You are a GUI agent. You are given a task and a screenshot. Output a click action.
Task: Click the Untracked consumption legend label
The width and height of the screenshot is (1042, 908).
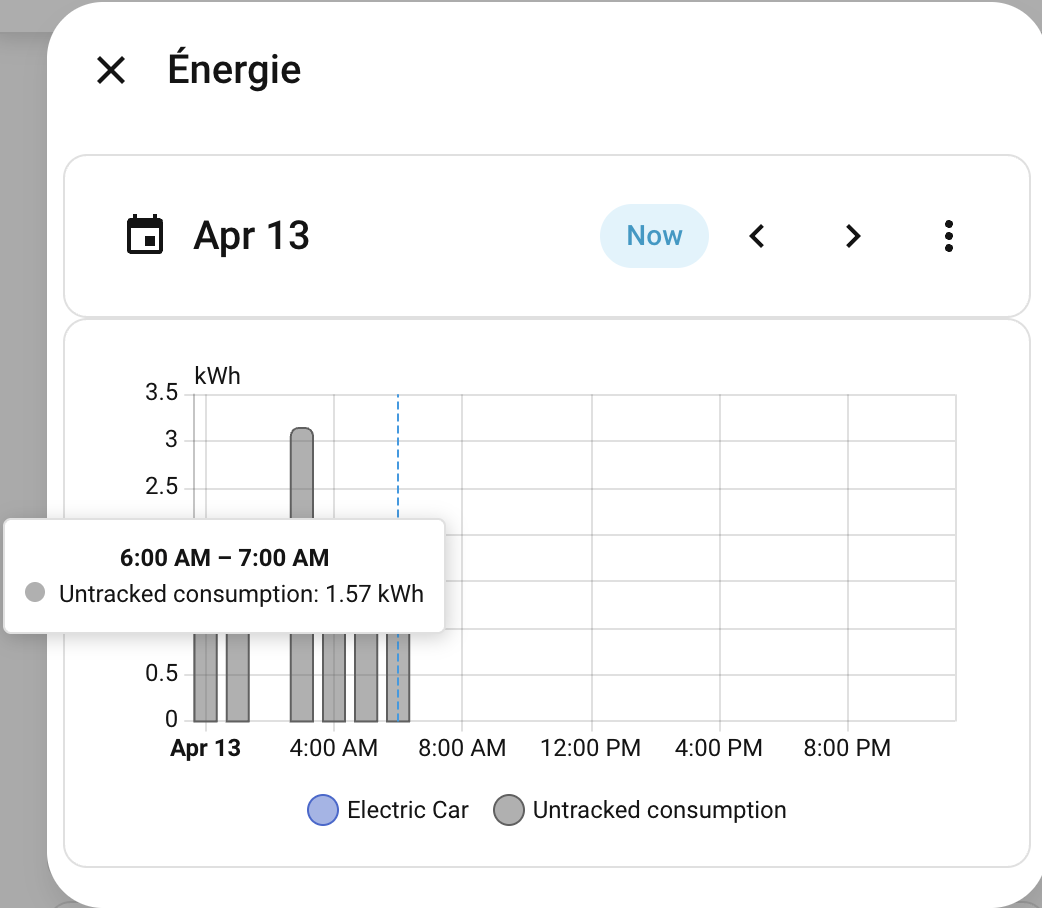[x=659, y=810]
